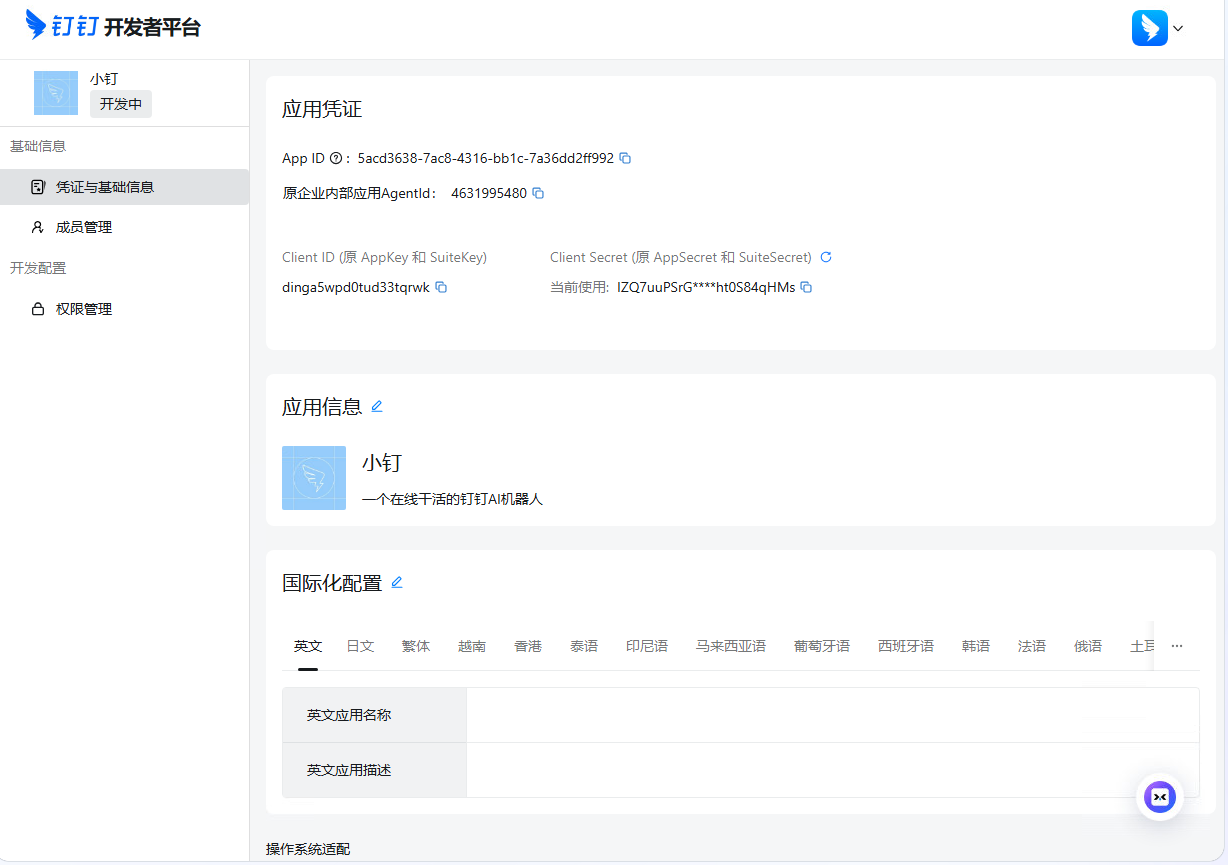
Task: Select the masked secret IZQ7uuPSrG****ht0S84qHMs
Action: coord(706,287)
